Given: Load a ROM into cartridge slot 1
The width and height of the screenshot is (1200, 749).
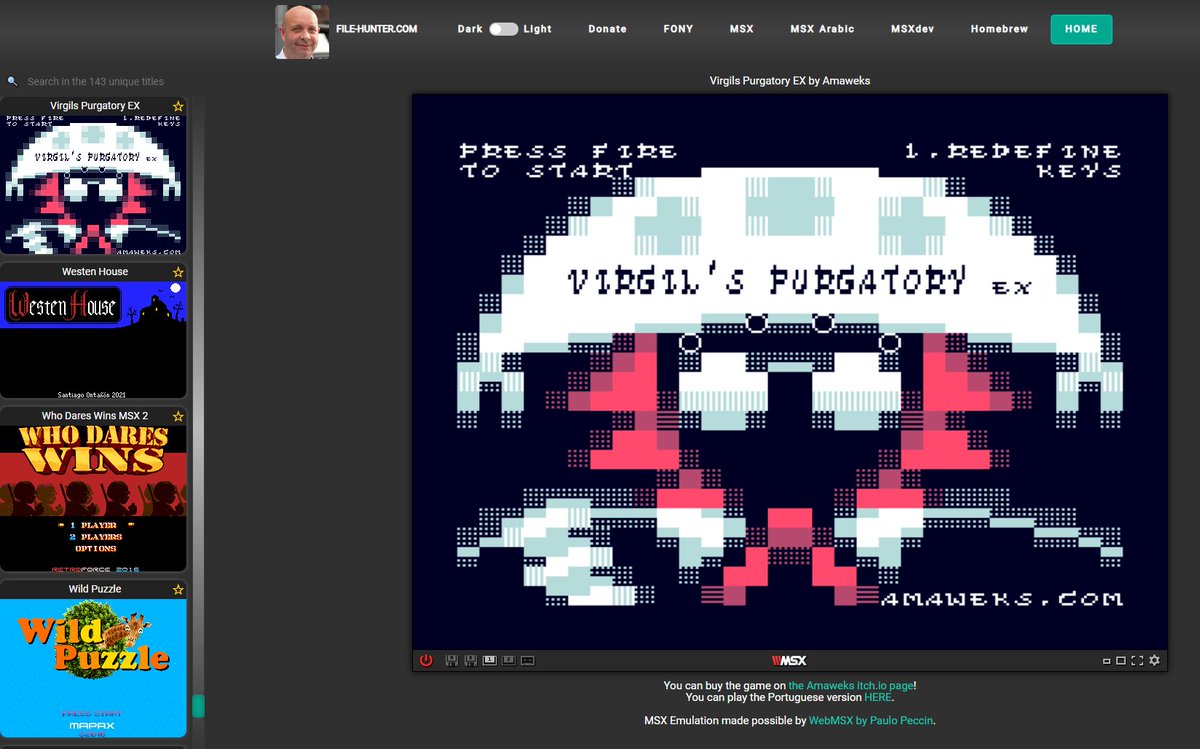Looking at the screenshot, I should 490,660.
